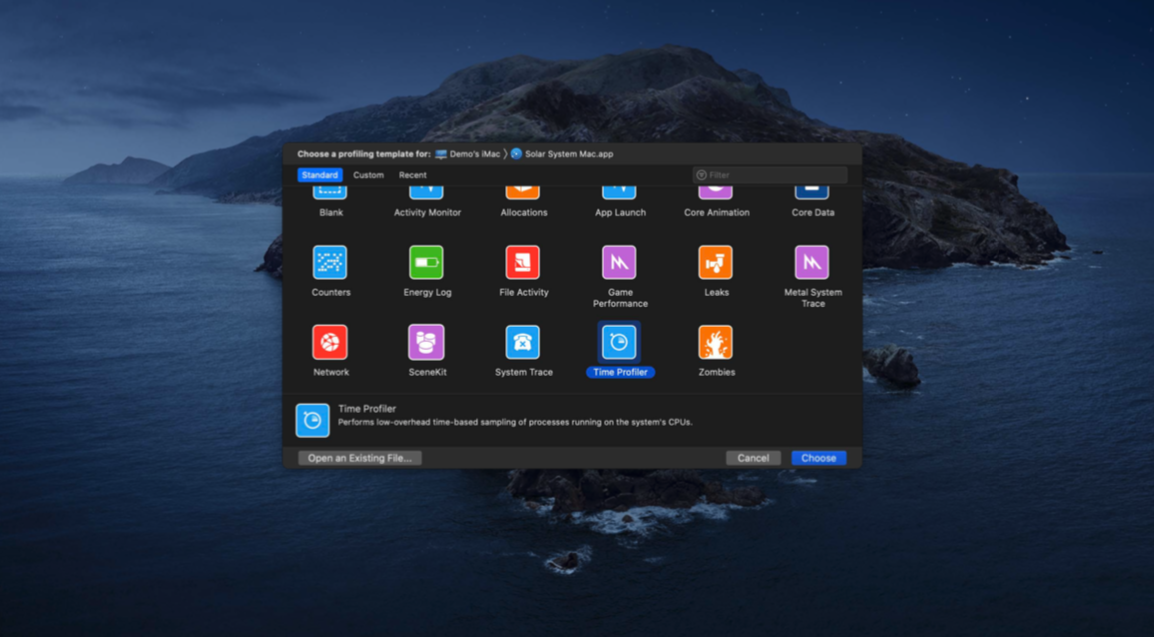
Task: Click the Leaks label text
Action: [x=717, y=292]
